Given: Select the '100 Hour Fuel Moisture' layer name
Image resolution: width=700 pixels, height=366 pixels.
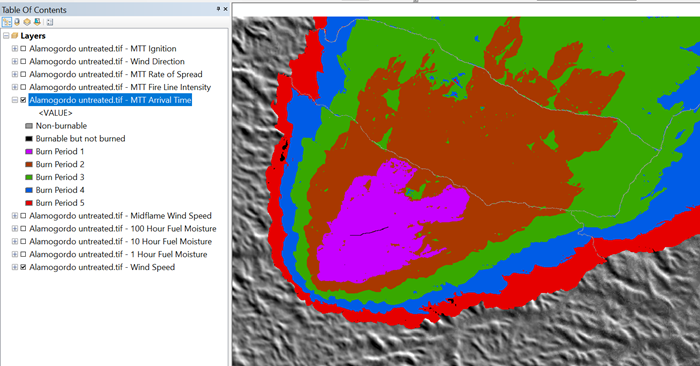Looking at the screenshot, I should pos(123,229).
